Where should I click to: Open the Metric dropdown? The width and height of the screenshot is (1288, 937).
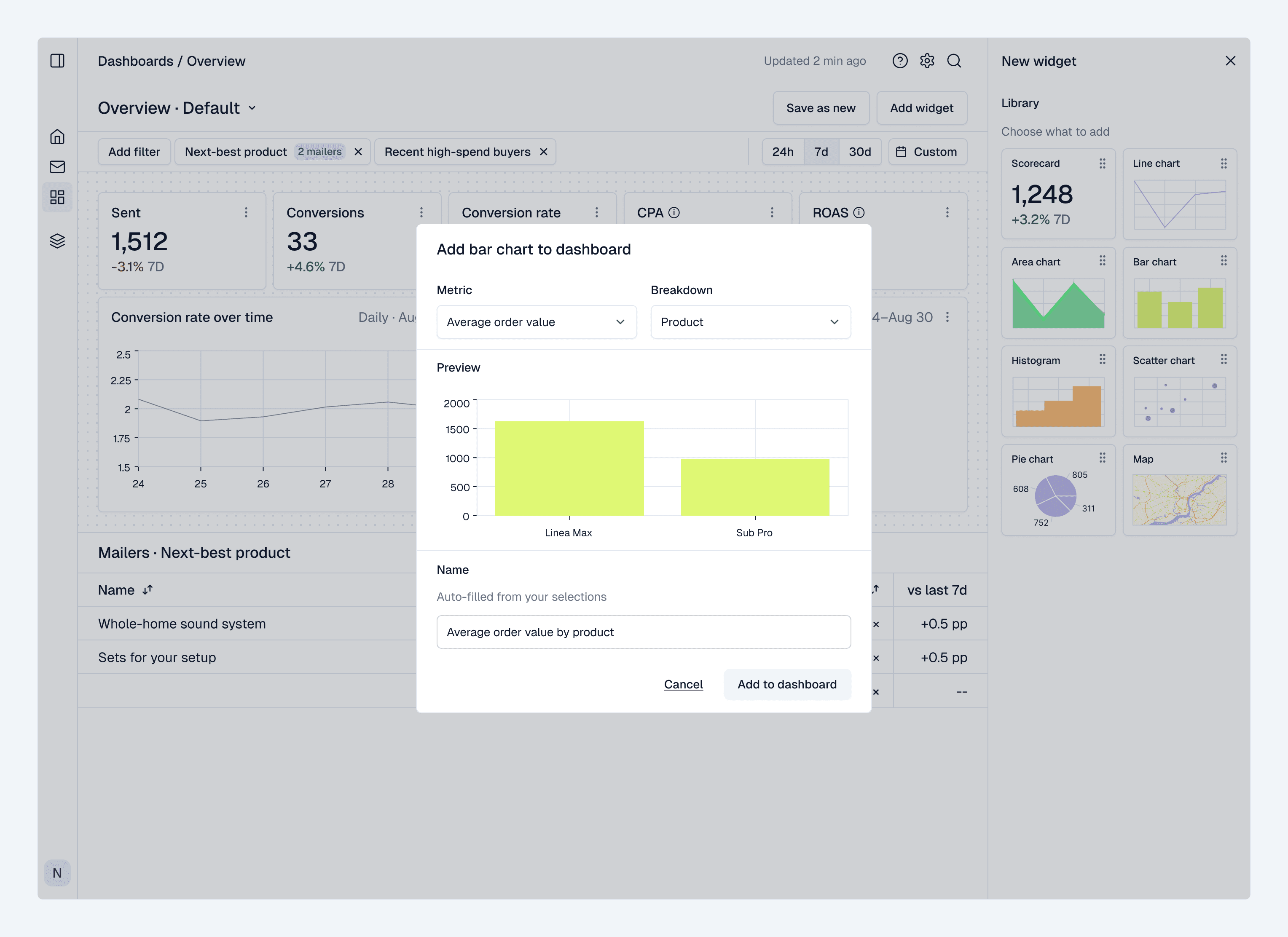[537, 322]
